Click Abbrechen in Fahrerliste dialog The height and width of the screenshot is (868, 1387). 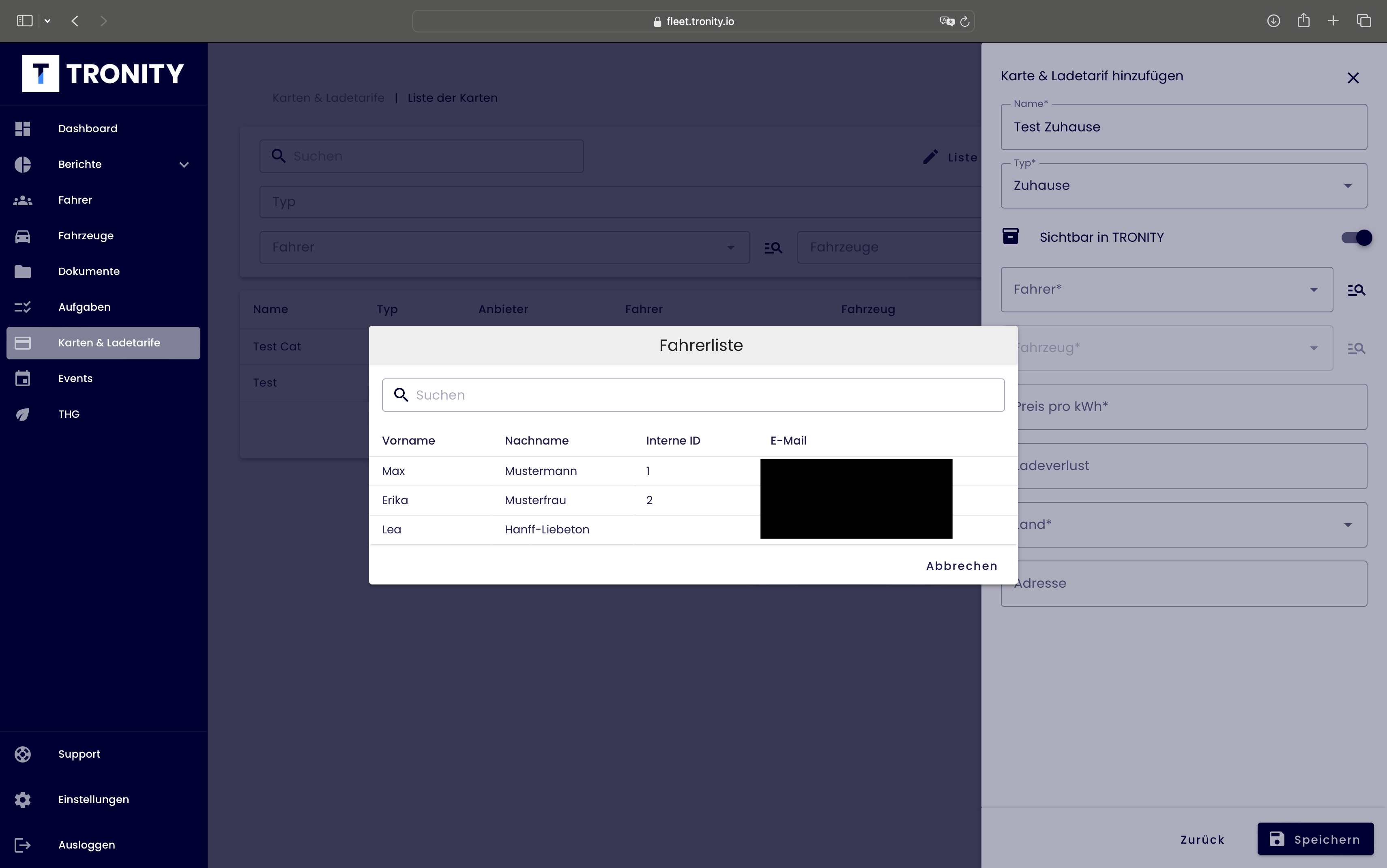click(961, 566)
